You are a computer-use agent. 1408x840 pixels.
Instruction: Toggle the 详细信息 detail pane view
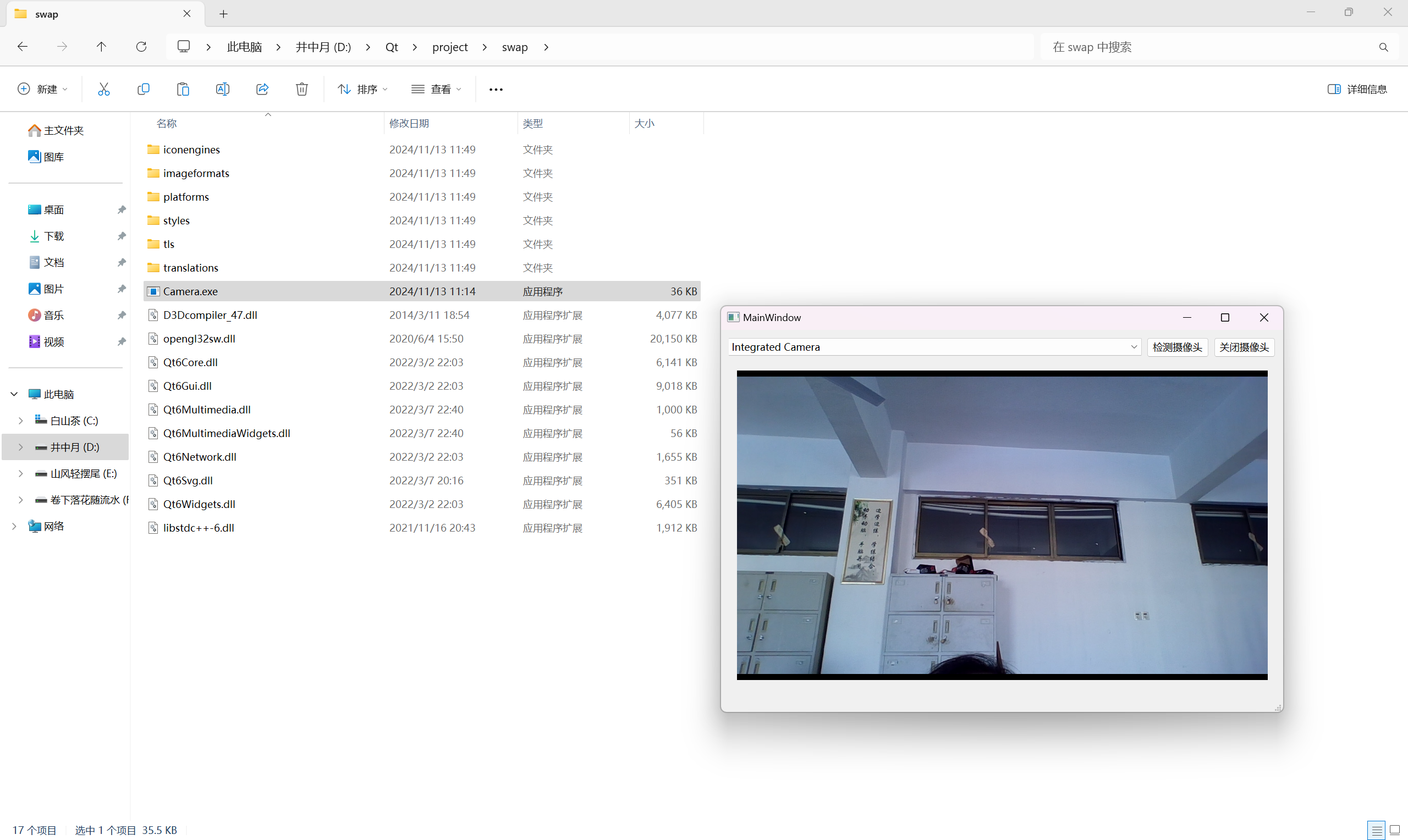1357,89
